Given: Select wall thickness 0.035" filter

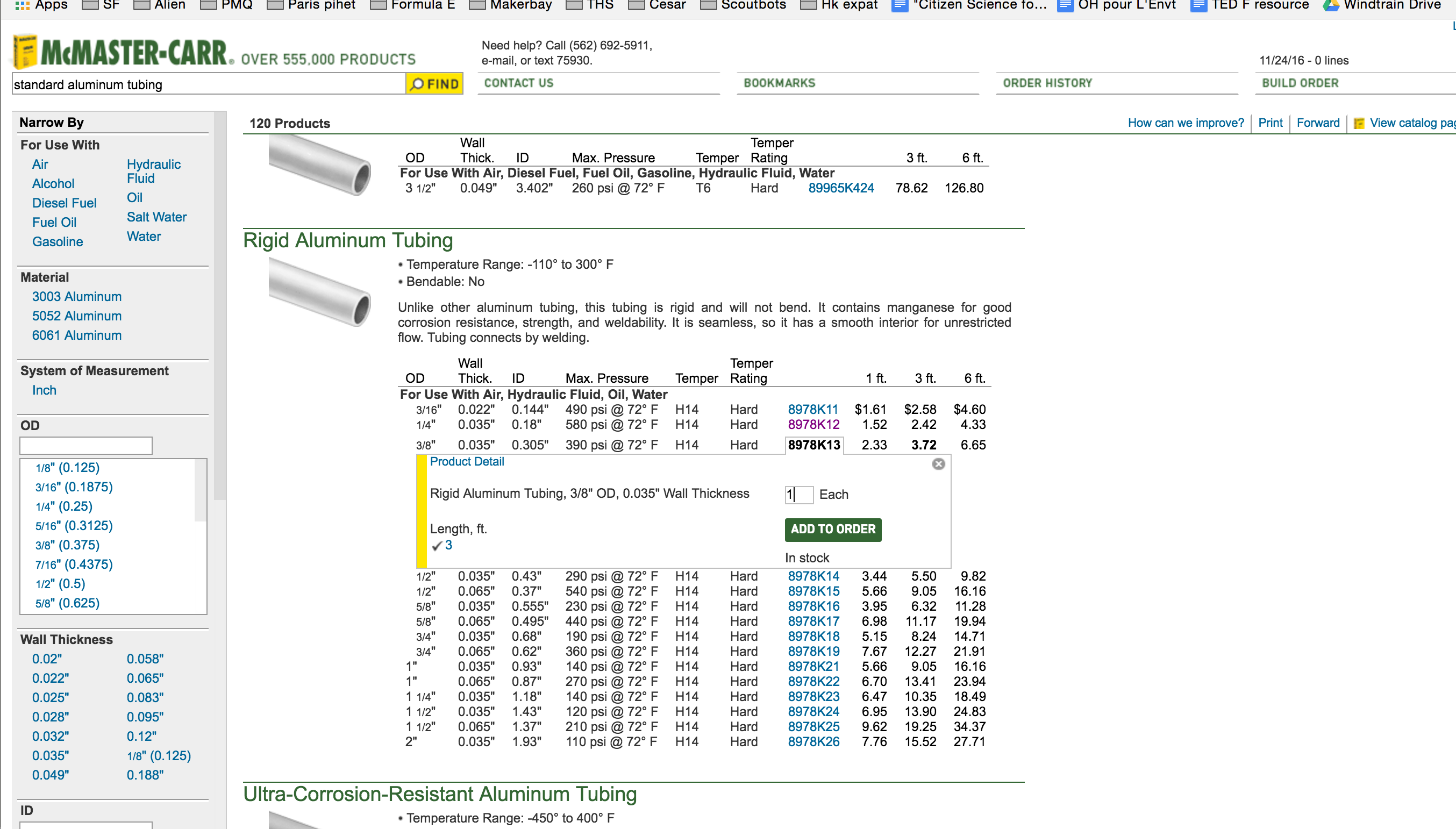Looking at the screenshot, I should click(50, 755).
